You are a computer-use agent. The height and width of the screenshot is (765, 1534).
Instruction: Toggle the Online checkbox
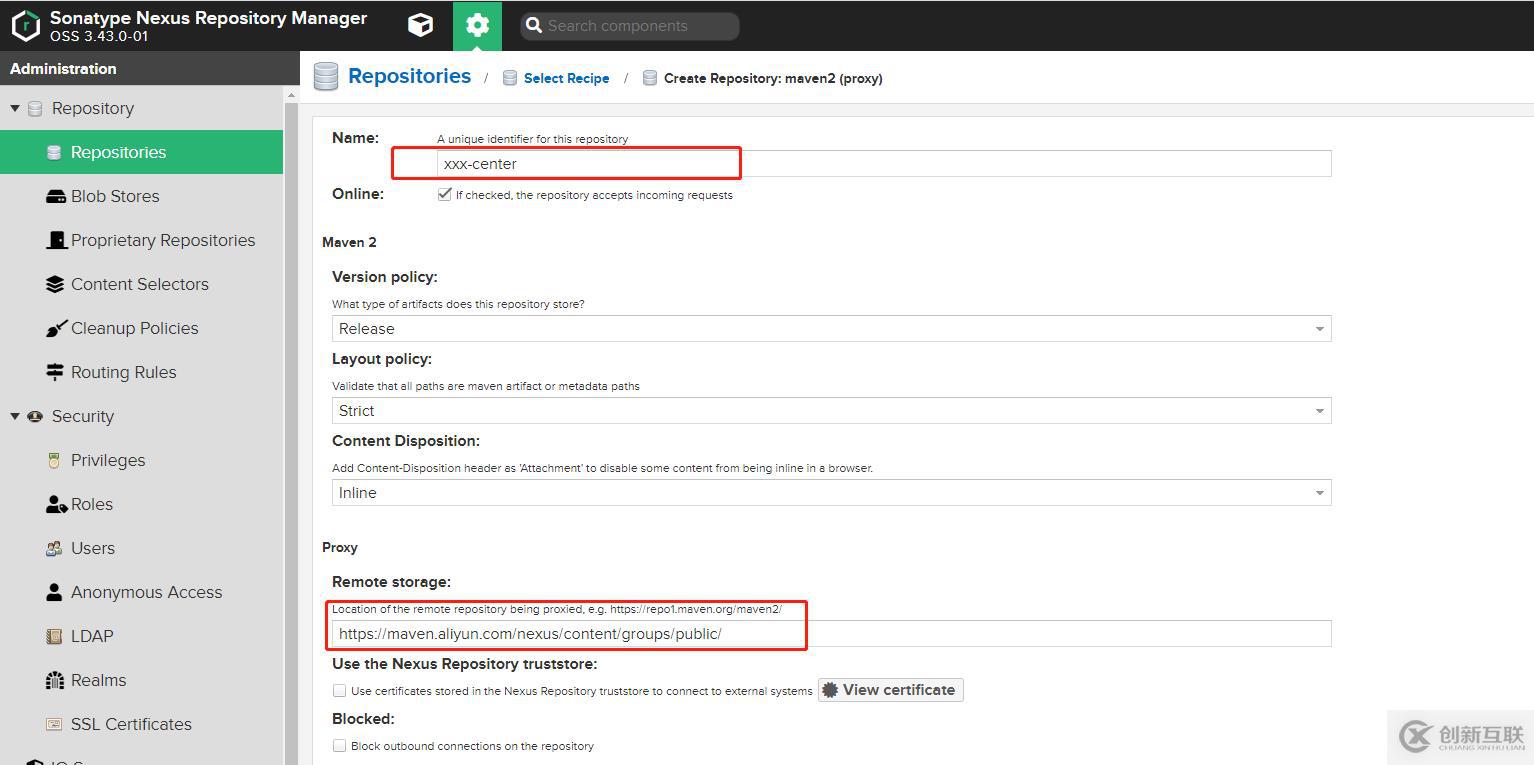click(445, 194)
